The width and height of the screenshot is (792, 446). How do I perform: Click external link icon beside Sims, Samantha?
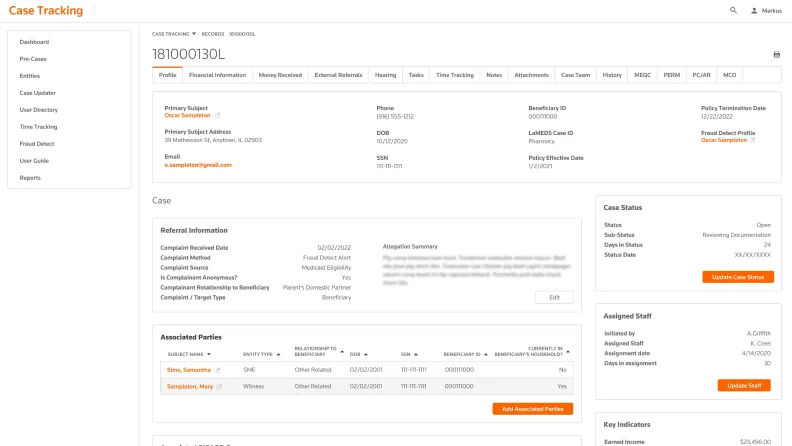coord(217,370)
